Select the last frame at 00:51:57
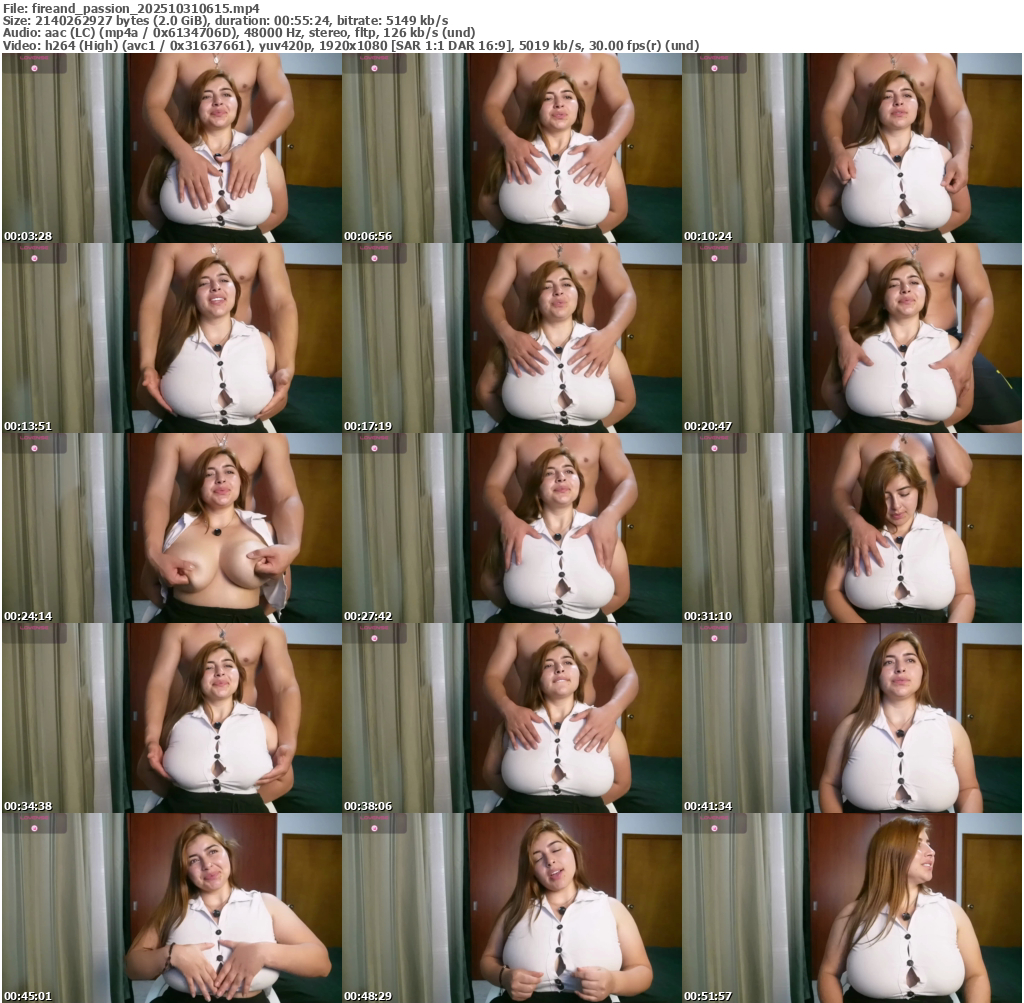 (852, 908)
